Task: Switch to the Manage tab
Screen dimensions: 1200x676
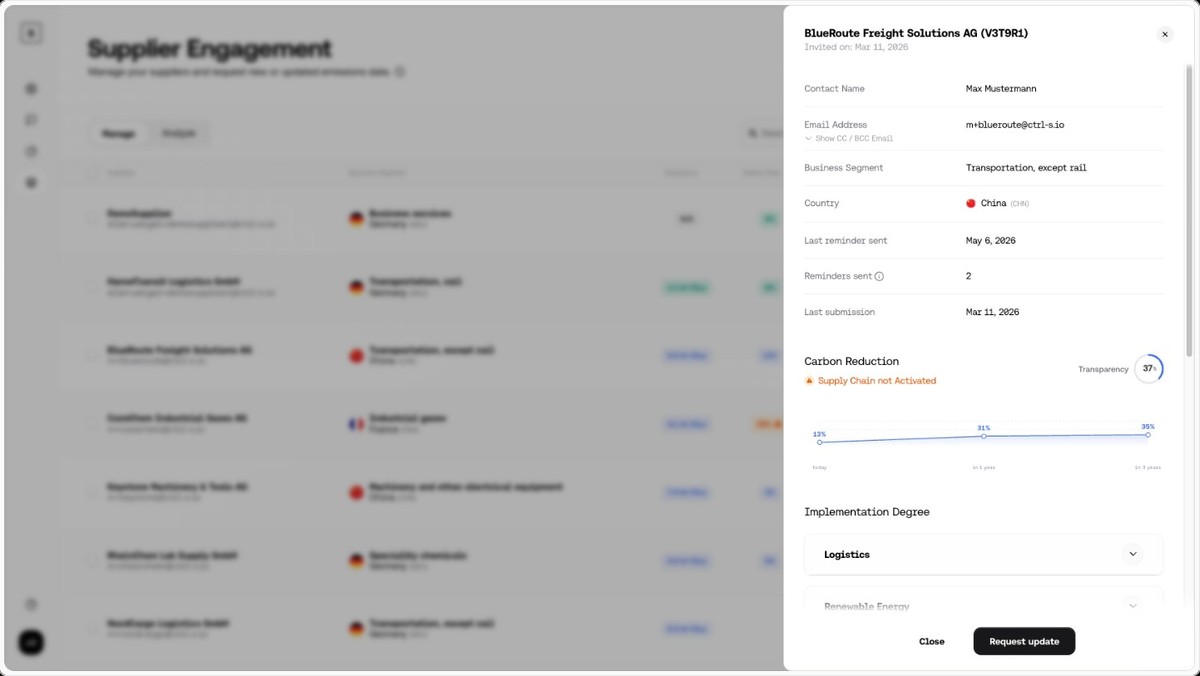Action: (119, 133)
